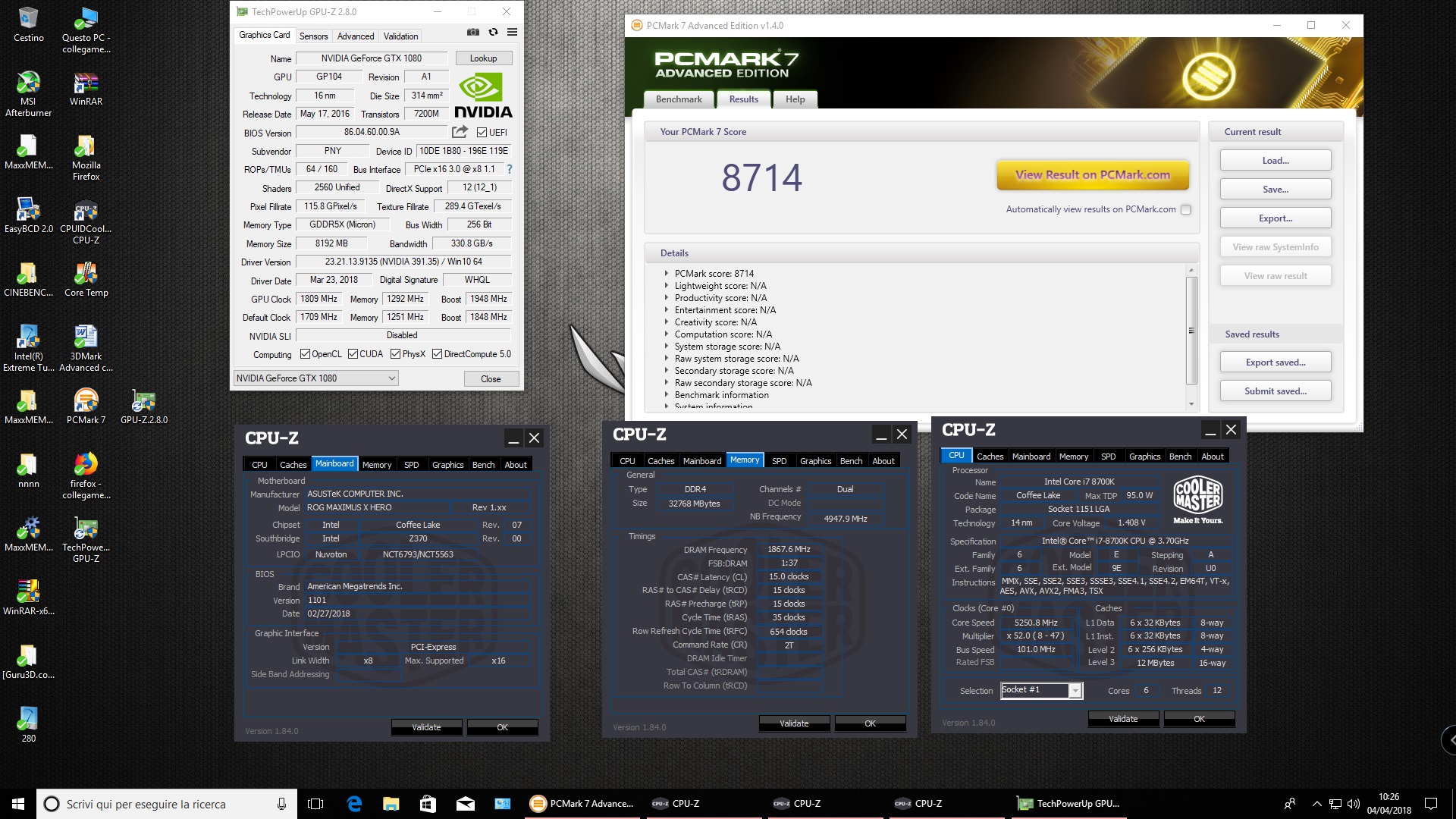
Task: Open Mail app from taskbar
Action: tap(465, 804)
